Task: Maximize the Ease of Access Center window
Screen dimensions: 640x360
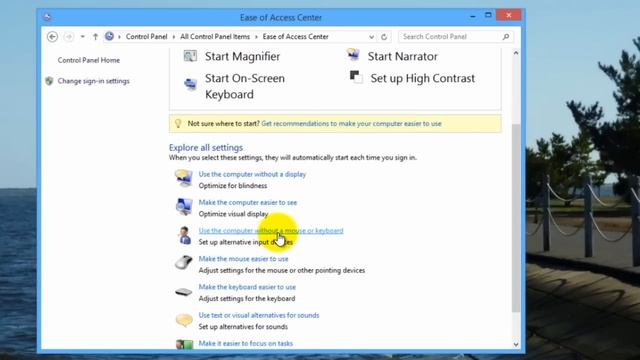Action: point(488,15)
